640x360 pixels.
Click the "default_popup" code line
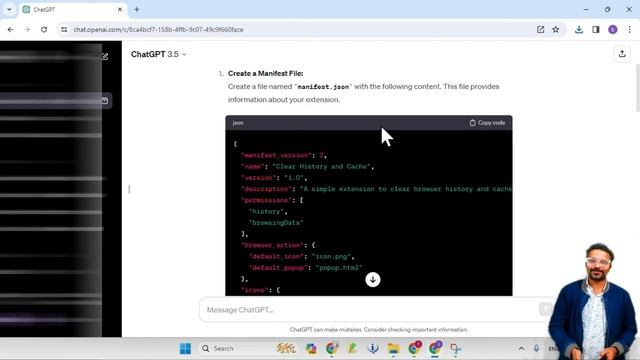(x=305, y=268)
